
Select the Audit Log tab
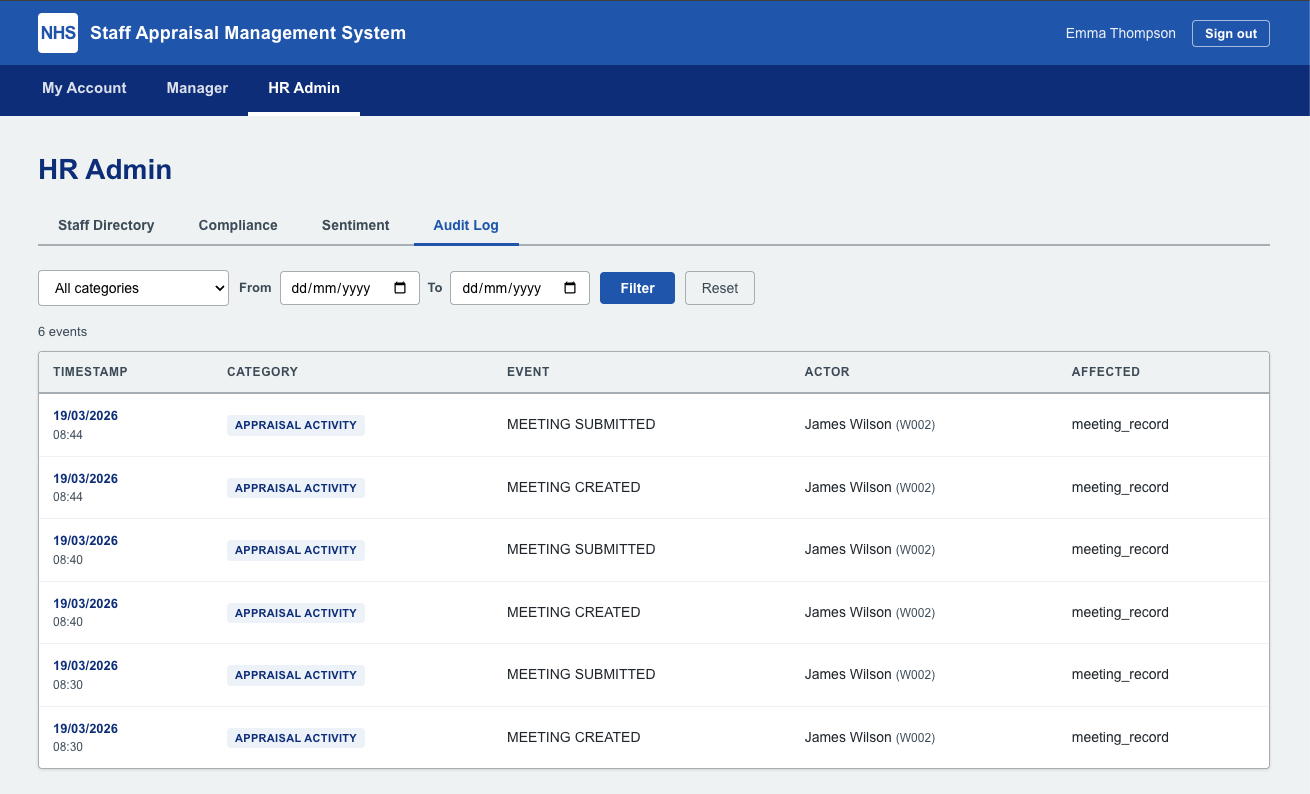coord(466,225)
